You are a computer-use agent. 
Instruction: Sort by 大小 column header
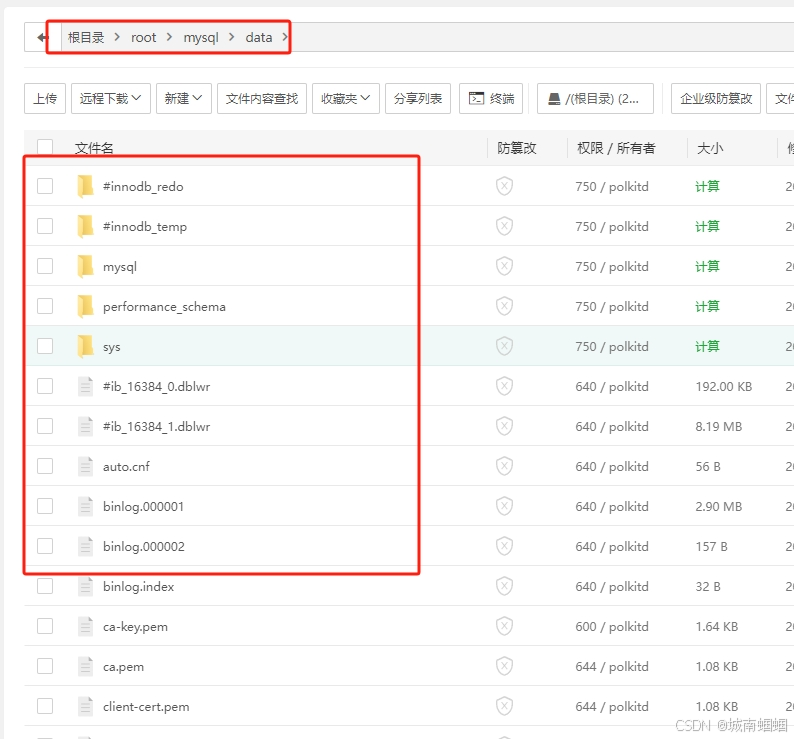(x=710, y=148)
